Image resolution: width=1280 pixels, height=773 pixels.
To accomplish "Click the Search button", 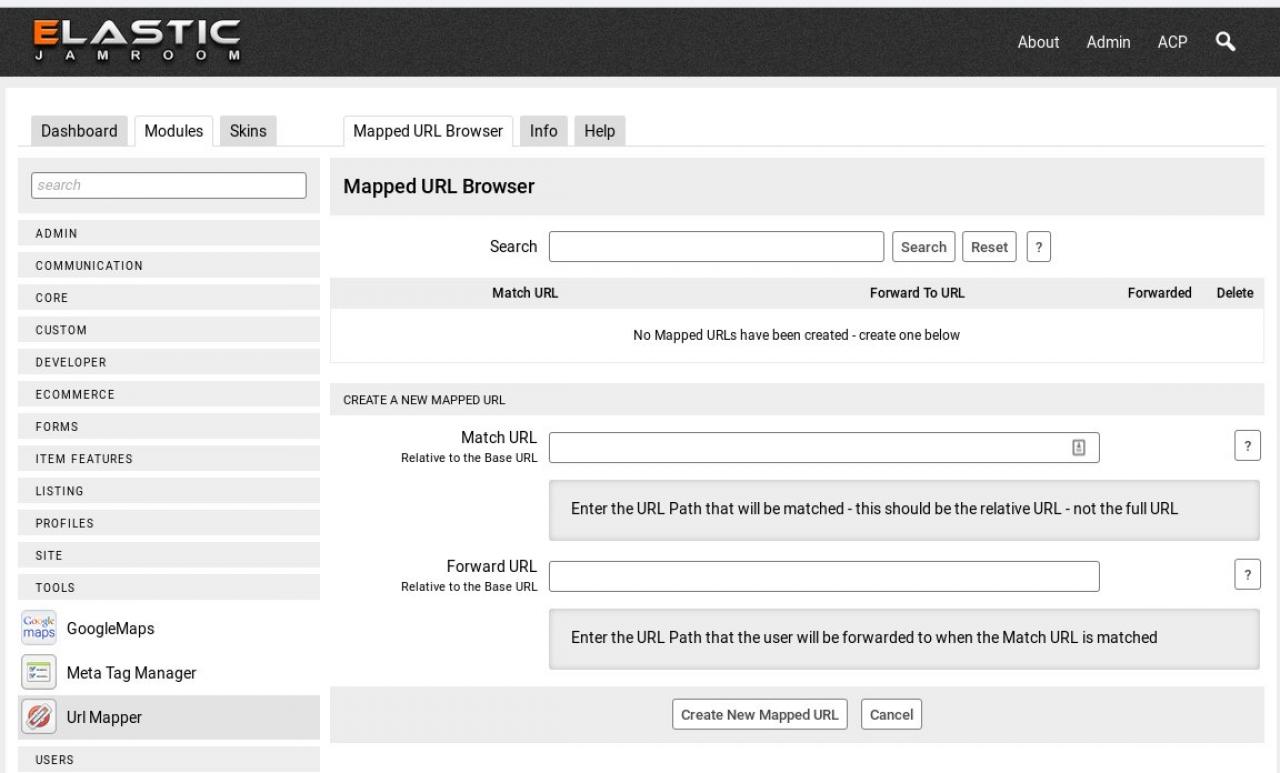I will pos(924,247).
